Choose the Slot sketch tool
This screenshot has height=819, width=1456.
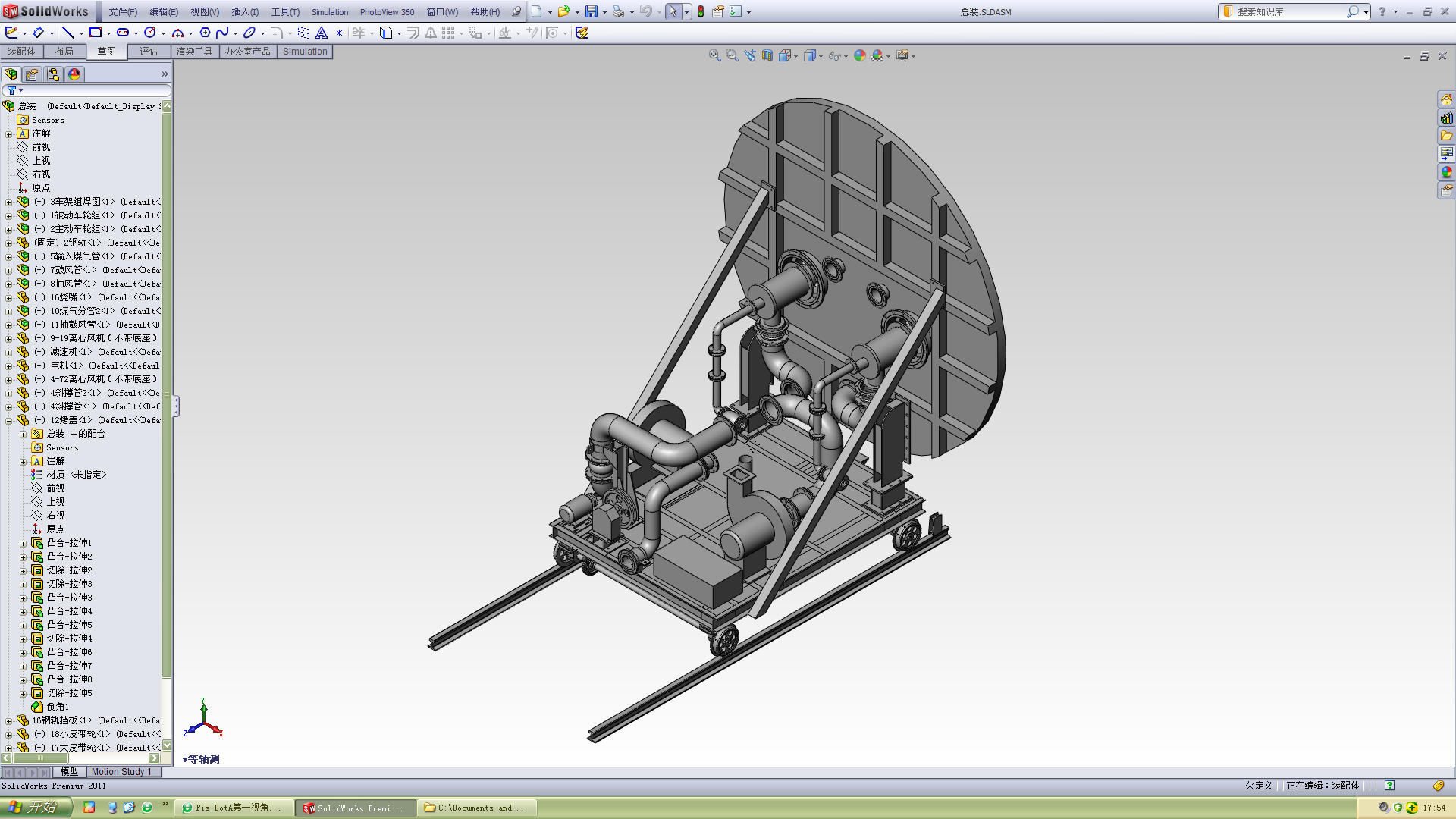123,33
